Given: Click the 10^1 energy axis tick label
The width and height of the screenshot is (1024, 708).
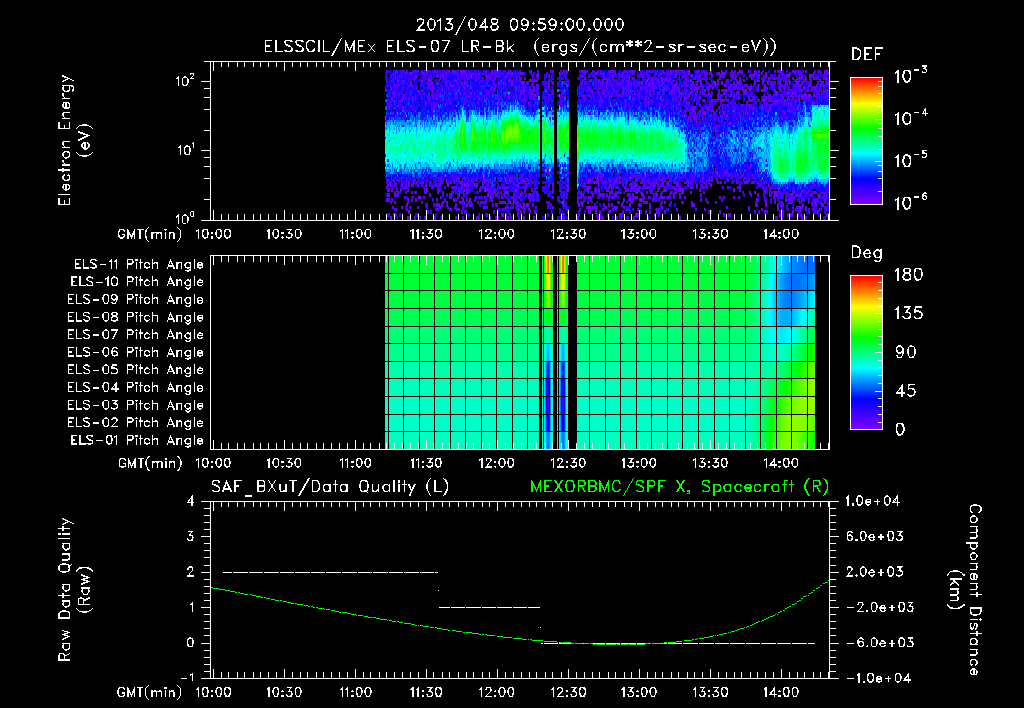Looking at the screenshot, I should point(185,150).
